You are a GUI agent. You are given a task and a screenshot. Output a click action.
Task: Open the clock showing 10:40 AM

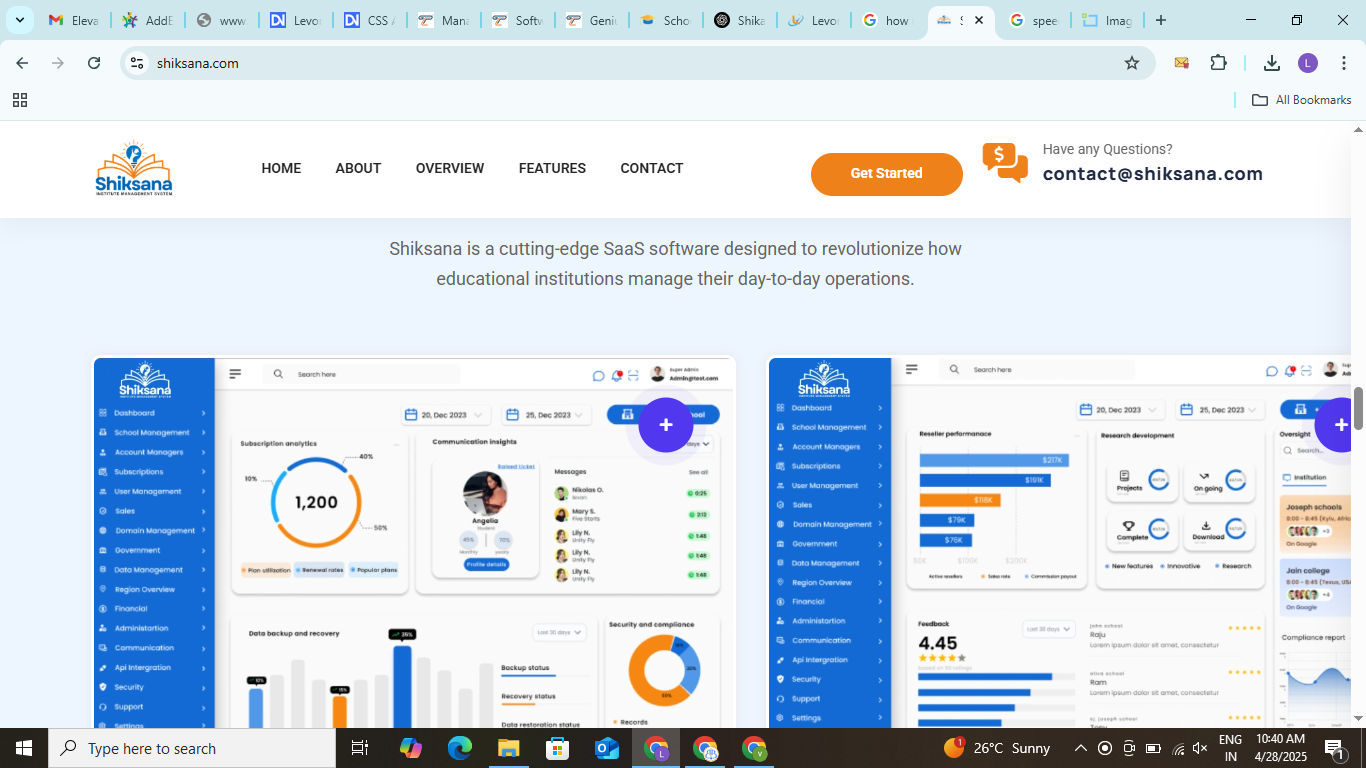click(x=1281, y=748)
